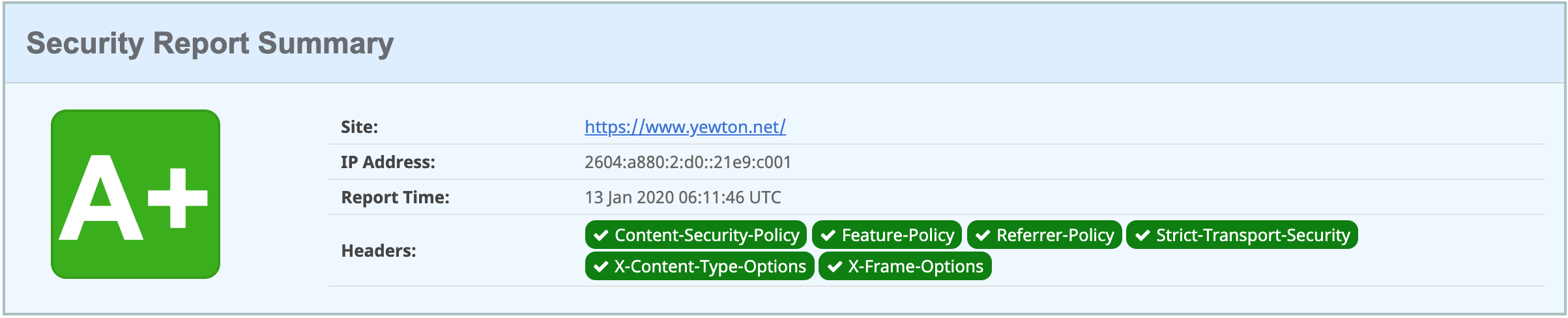Click the Content-Security-Policy header badge
1568x318 pixels.
[696, 235]
